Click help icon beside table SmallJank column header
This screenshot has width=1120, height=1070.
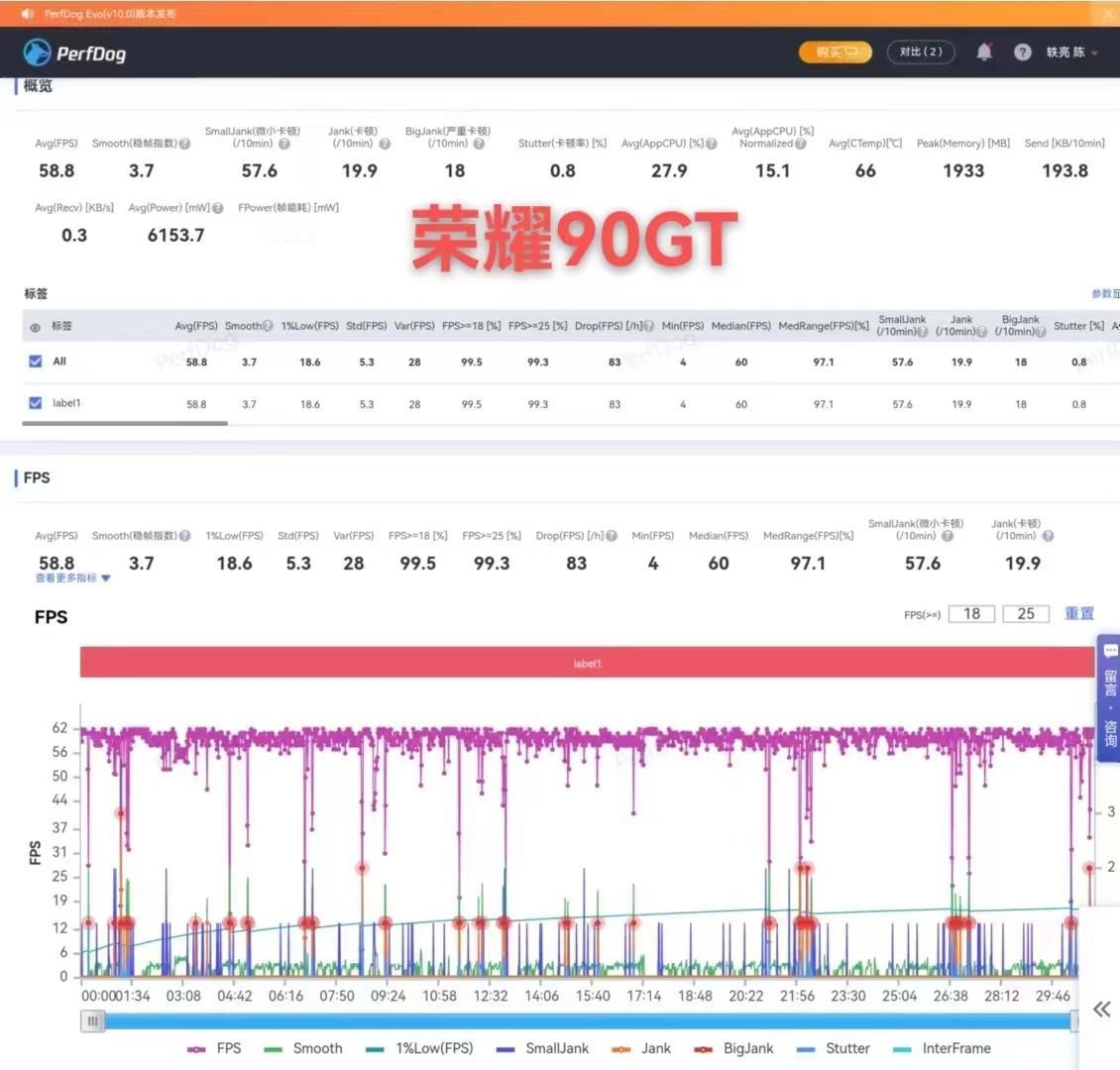[x=922, y=332]
